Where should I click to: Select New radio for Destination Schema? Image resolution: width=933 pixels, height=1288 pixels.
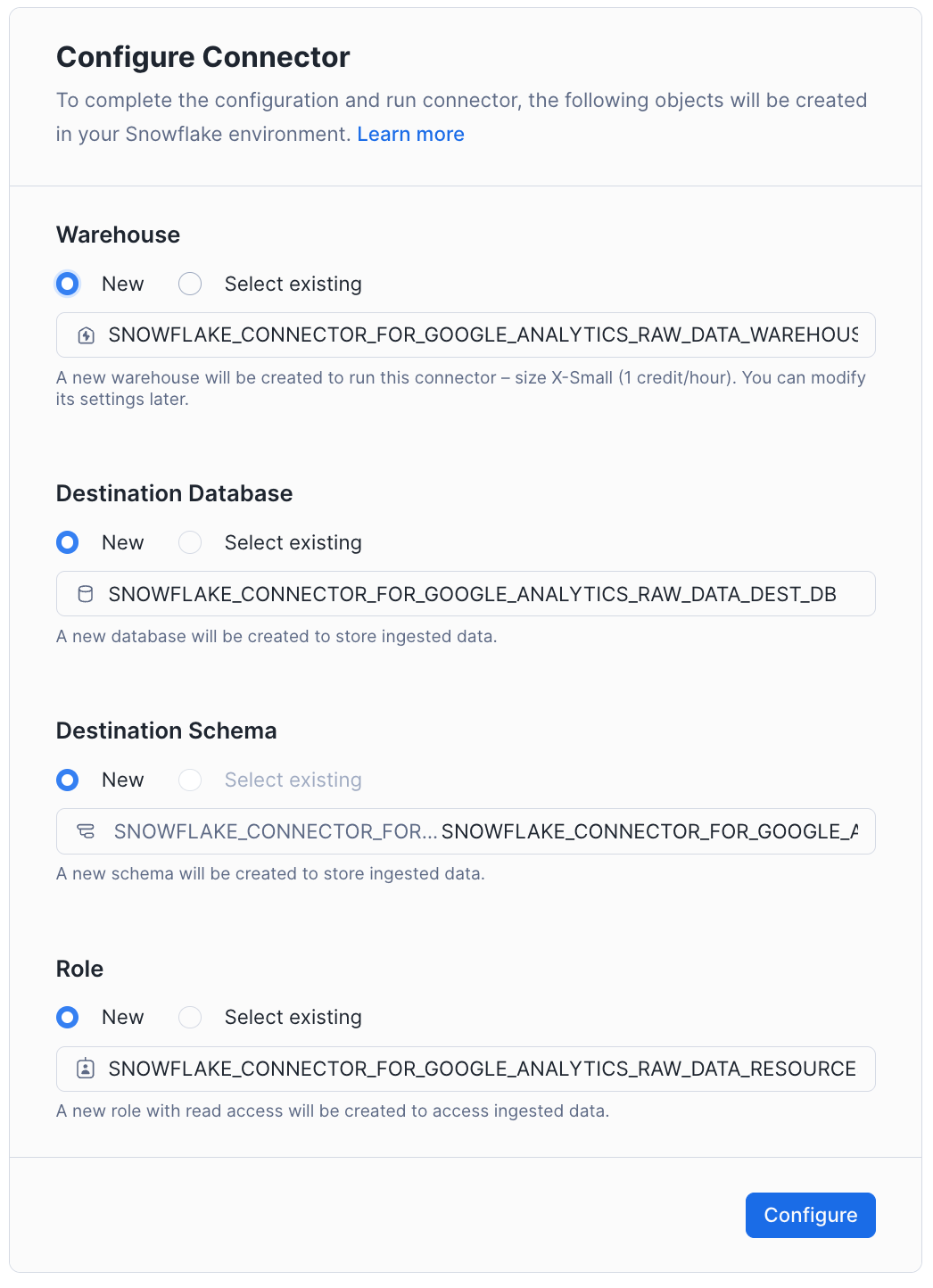pyautogui.click(x=68, y=780)
